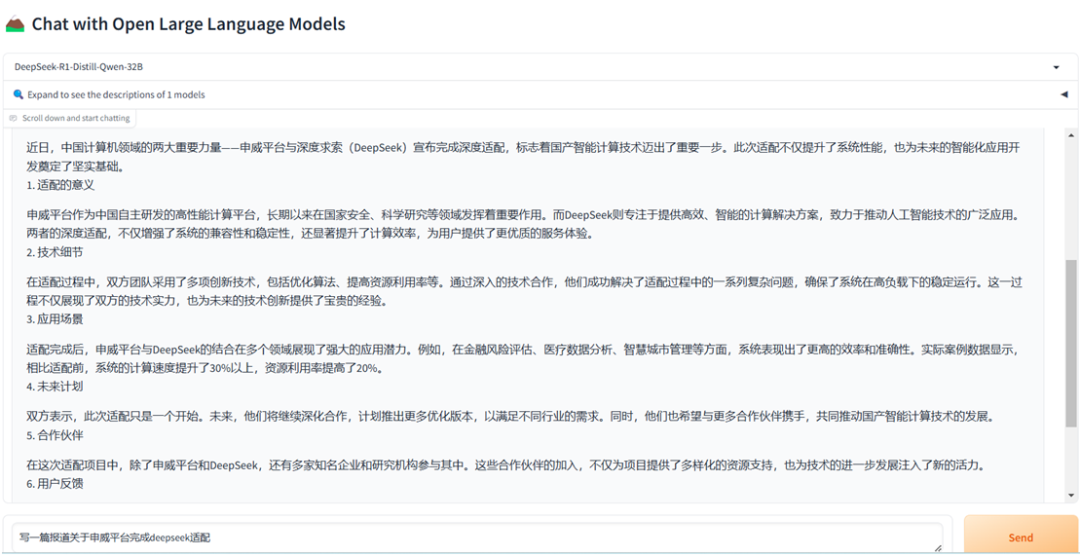Click the mountain logo icon in header

point(14,24)
